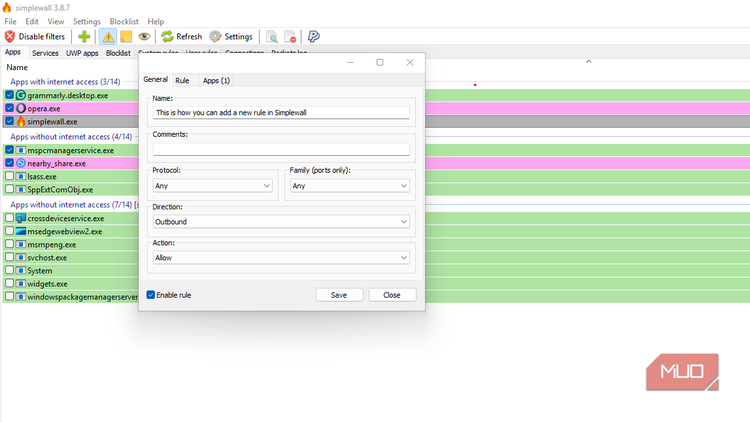750x422 pixels.
Task: Check the msmpeng.exe checkbox
Action: pyautogui.click(x=10, y=244)
